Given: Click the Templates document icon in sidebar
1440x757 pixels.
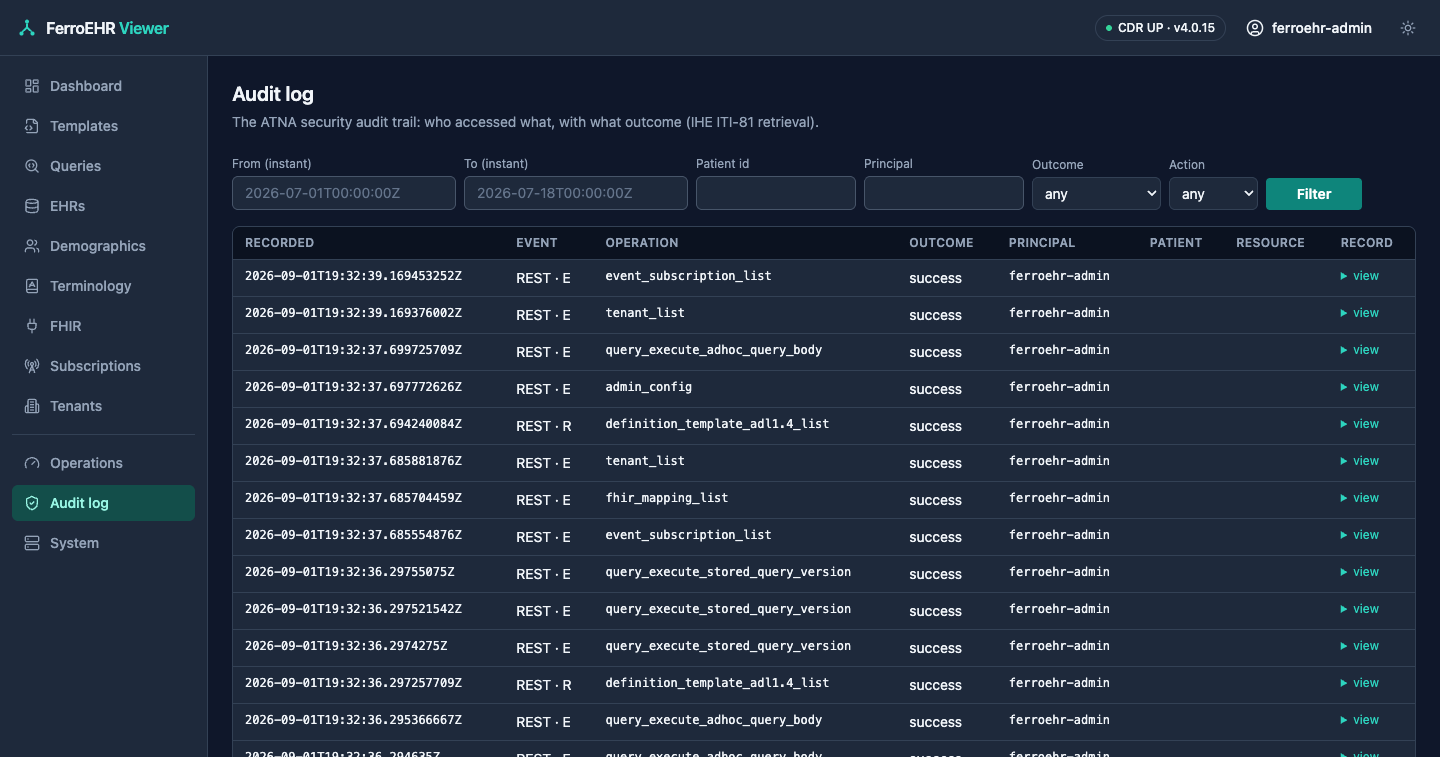Looking at the screenshot, I should click(32, 126).
